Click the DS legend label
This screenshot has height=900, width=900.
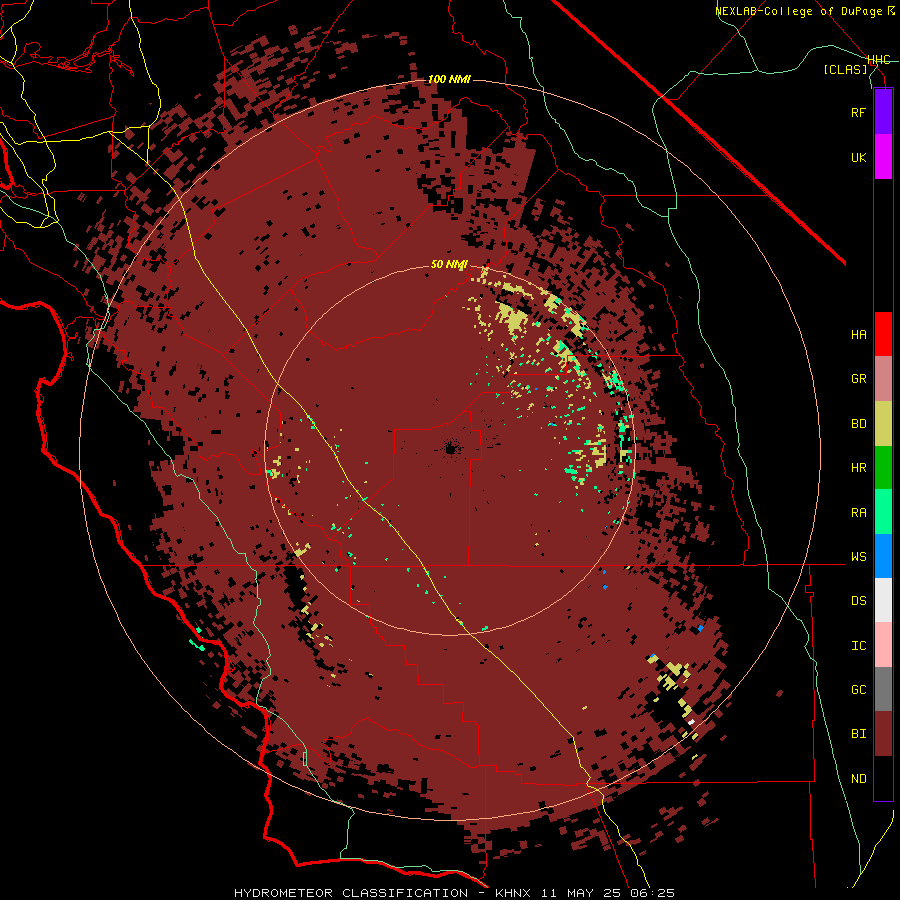858,601
